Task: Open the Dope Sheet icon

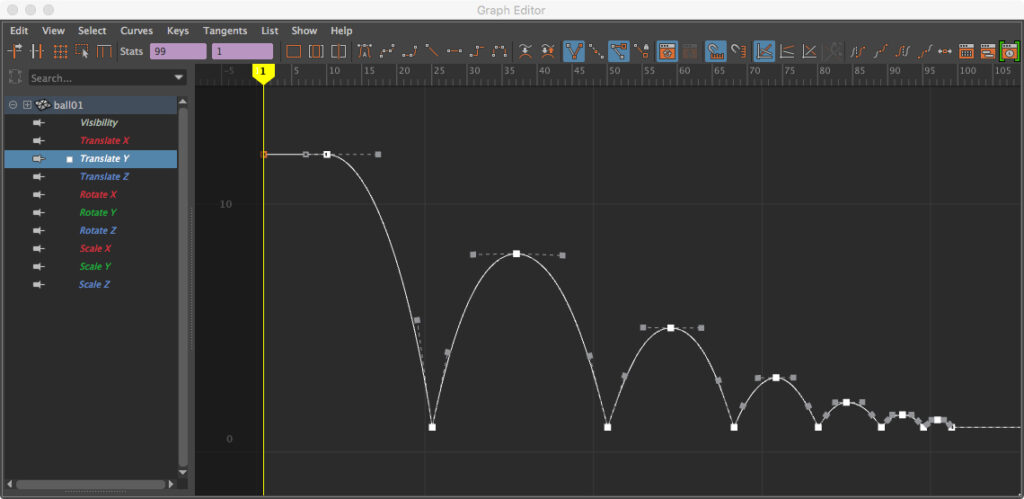Action: pyautogui.click(x=967, y=50)
